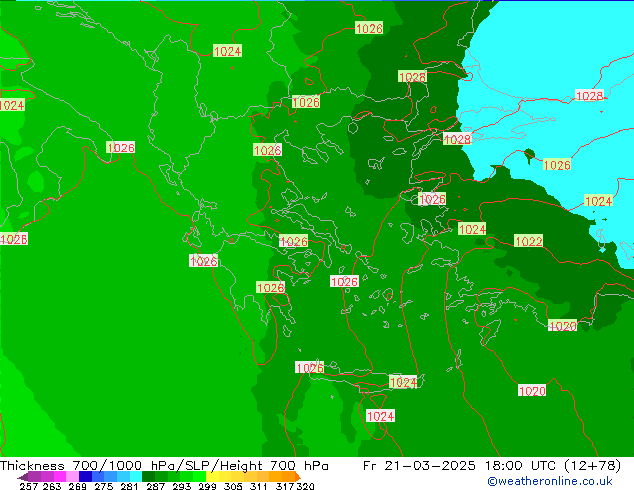
Task: Click the legend value 263
Action: point(52,486)
